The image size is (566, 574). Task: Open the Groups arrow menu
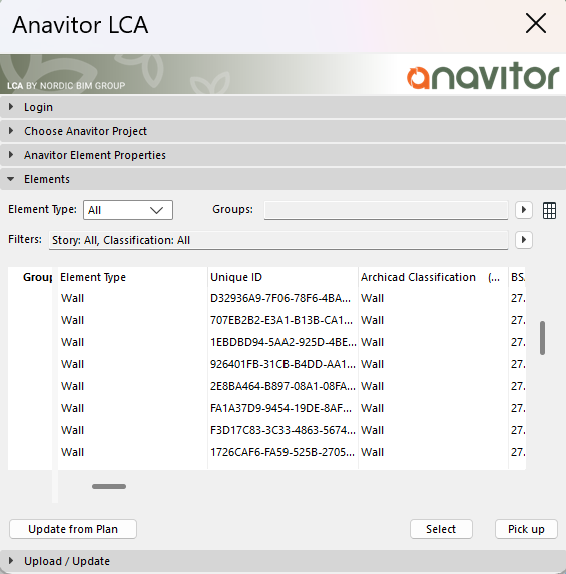(524, 210)
